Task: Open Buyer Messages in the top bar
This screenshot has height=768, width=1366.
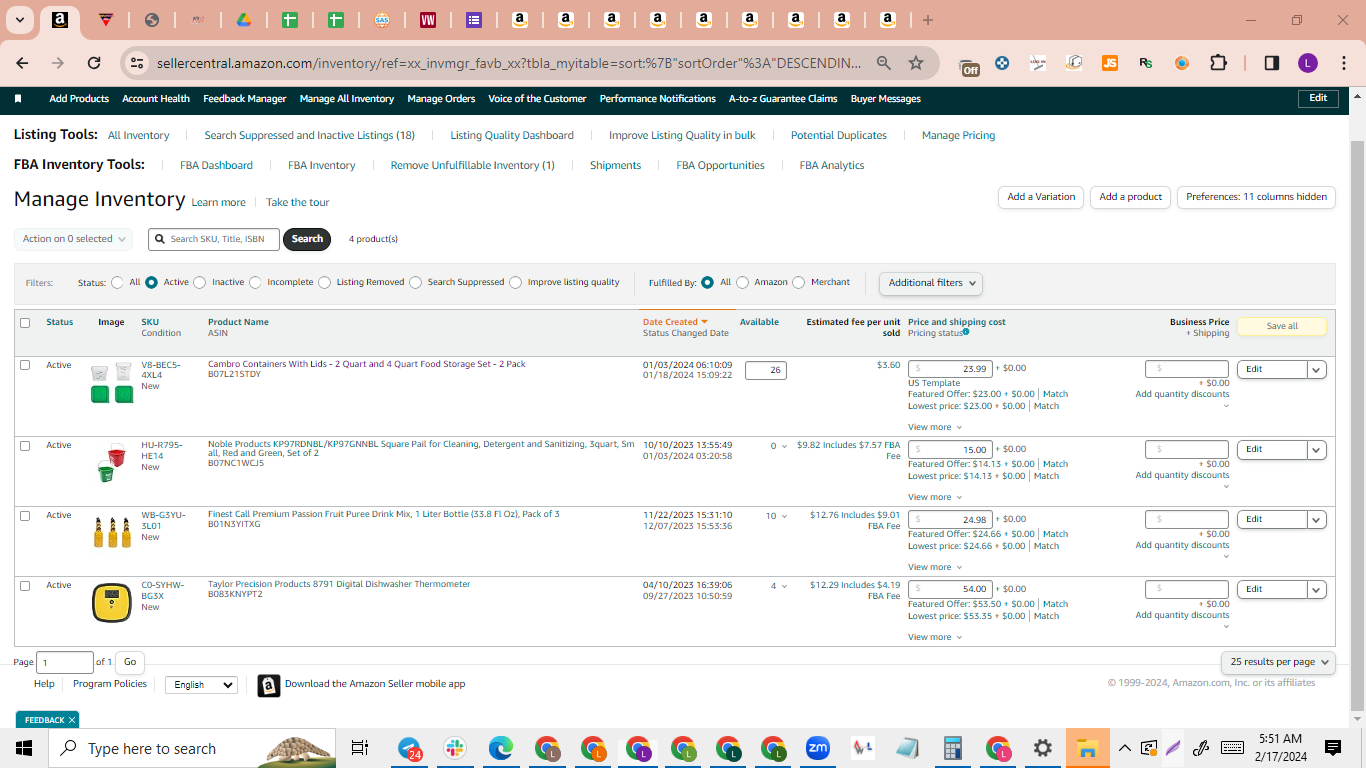Action: point(886,99)
